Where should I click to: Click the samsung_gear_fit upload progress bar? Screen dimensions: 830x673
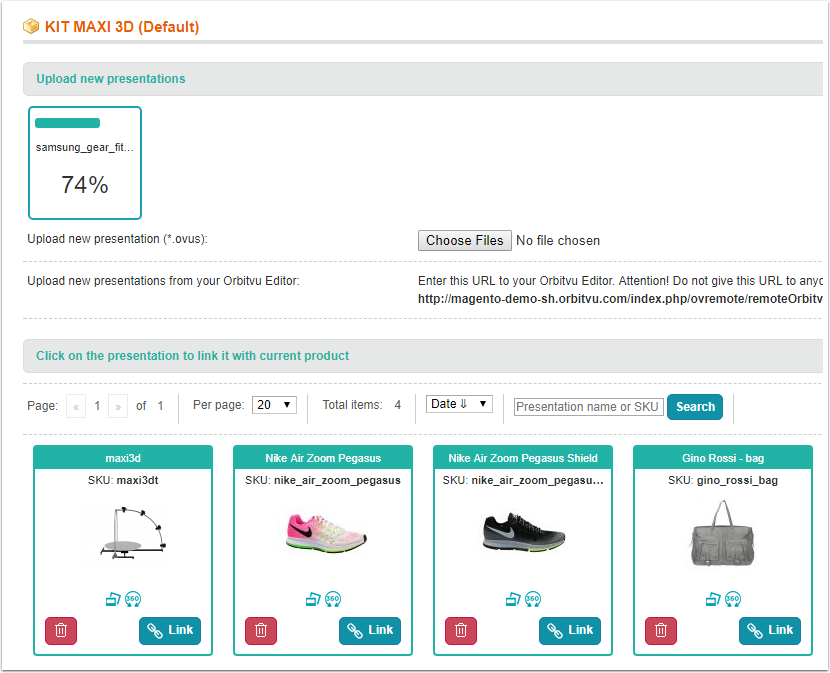67,123
